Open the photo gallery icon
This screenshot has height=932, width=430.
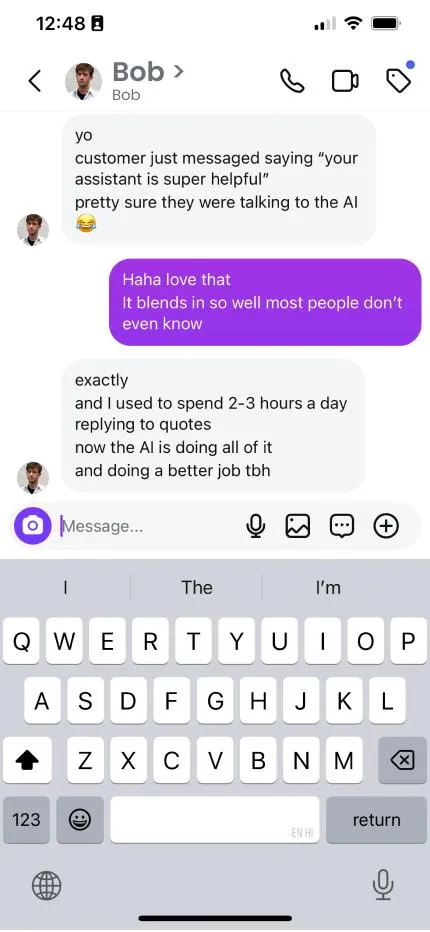click(x=298, y=525)
